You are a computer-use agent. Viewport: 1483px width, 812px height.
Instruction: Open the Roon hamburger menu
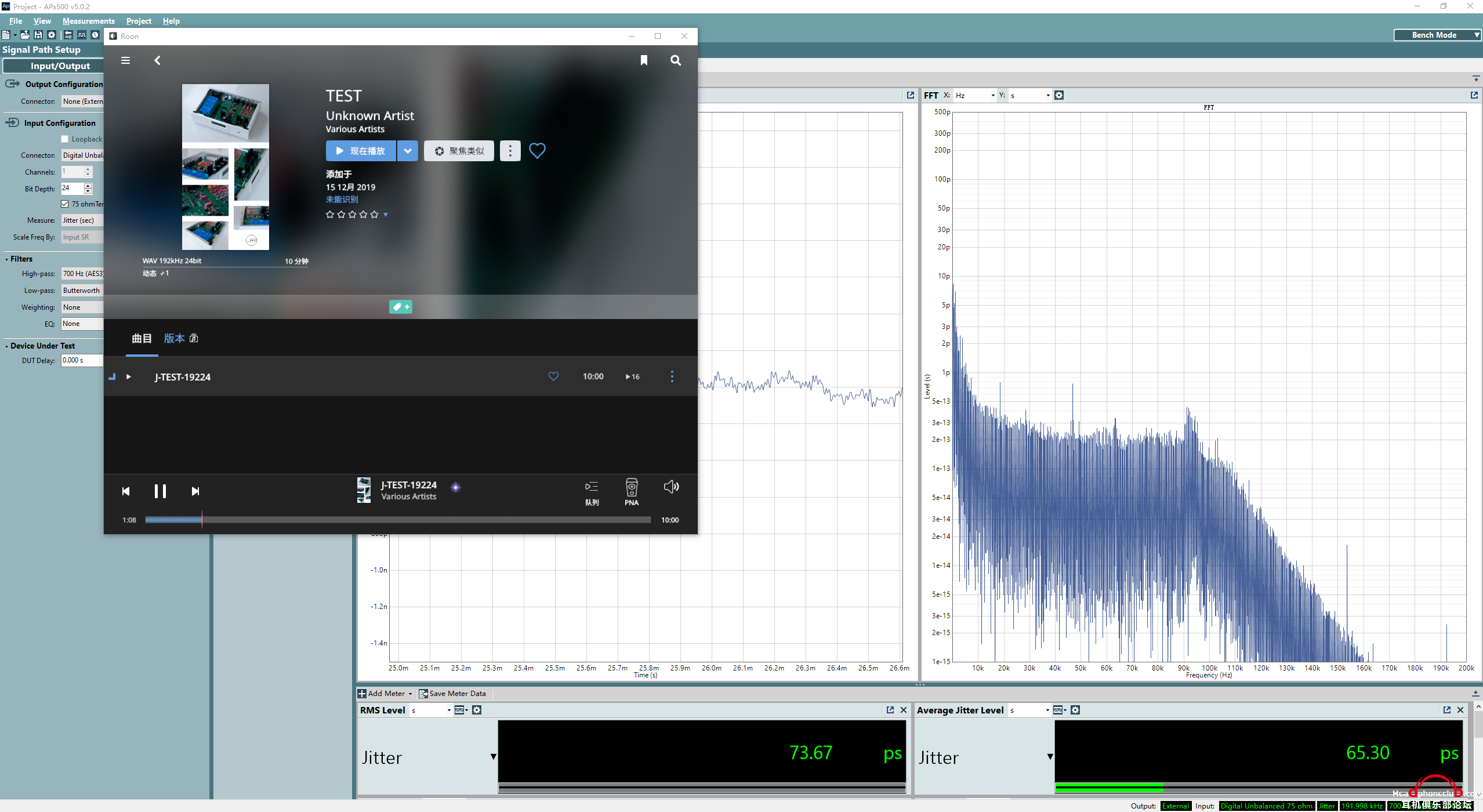(125, 60)
